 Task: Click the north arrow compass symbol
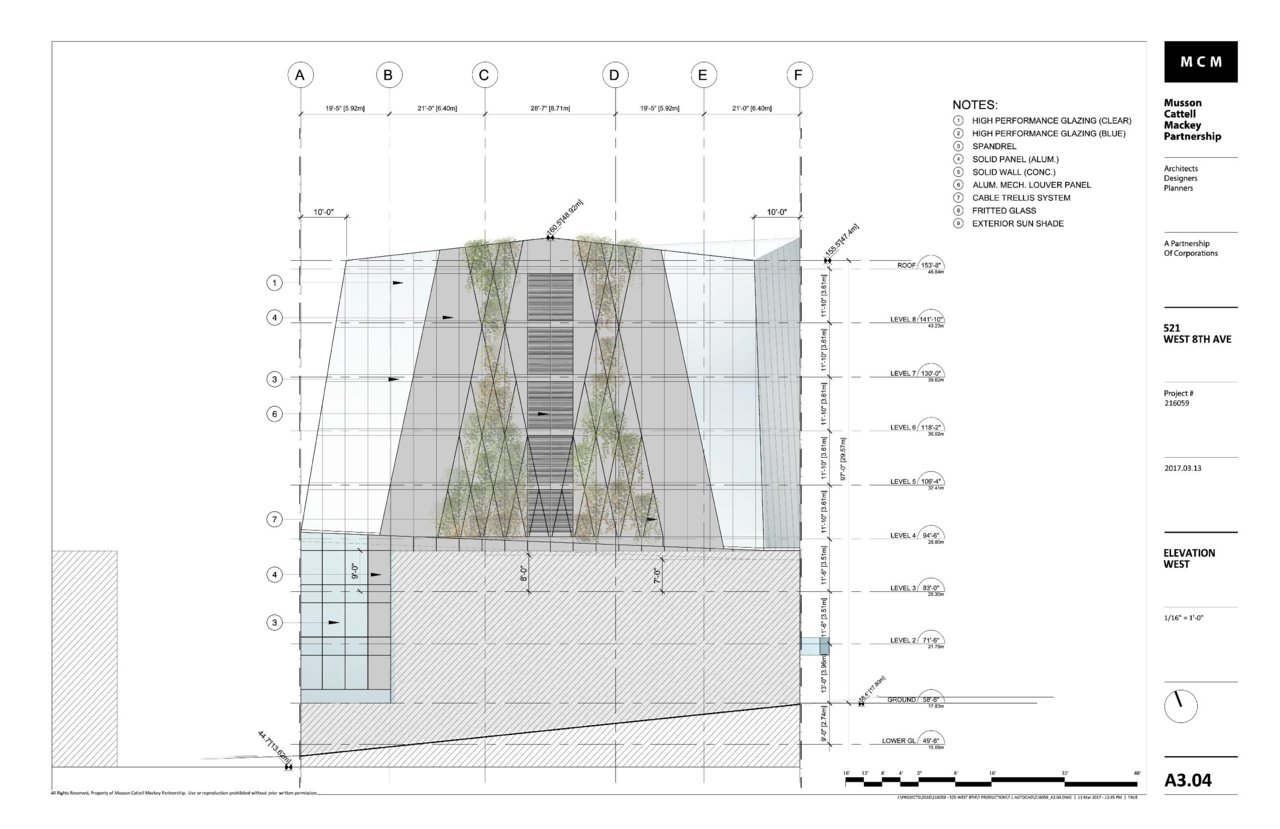coord(1180,705)
